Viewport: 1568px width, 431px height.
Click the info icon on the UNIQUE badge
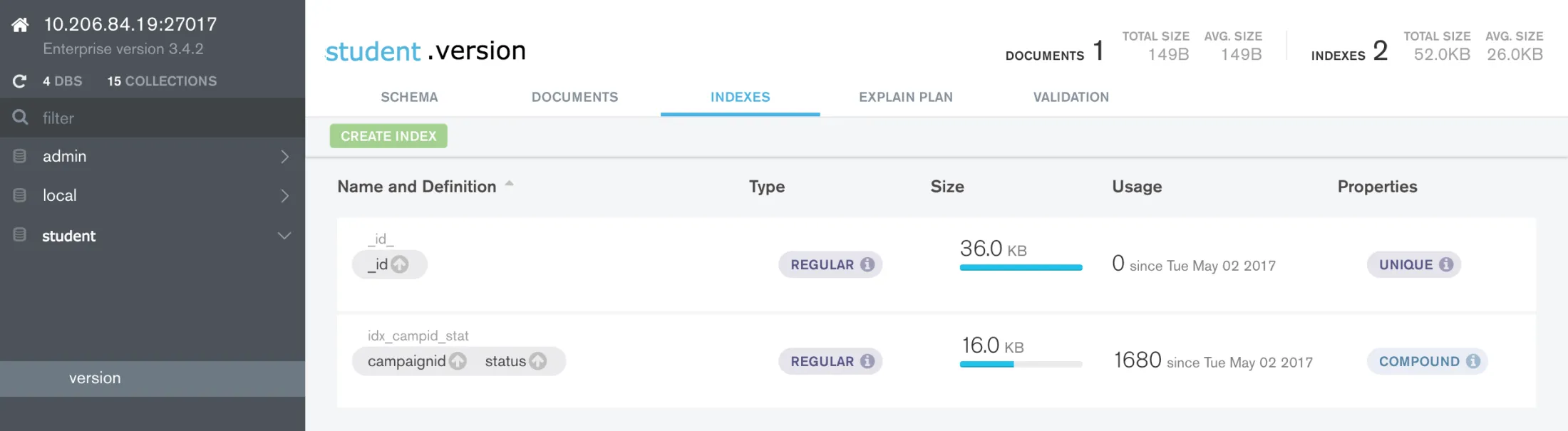(1445, 264)
